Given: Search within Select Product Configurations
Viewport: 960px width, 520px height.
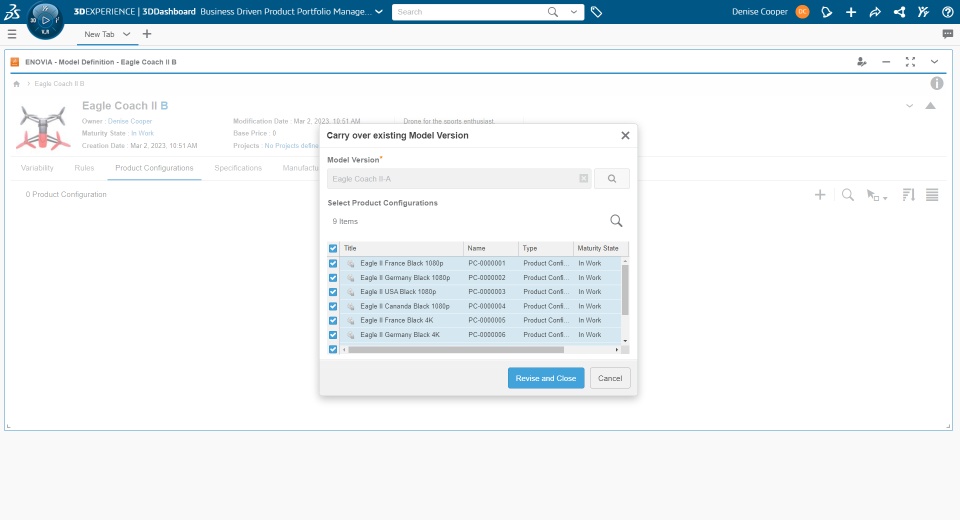Looking at the screenshot, I should 616,220.
